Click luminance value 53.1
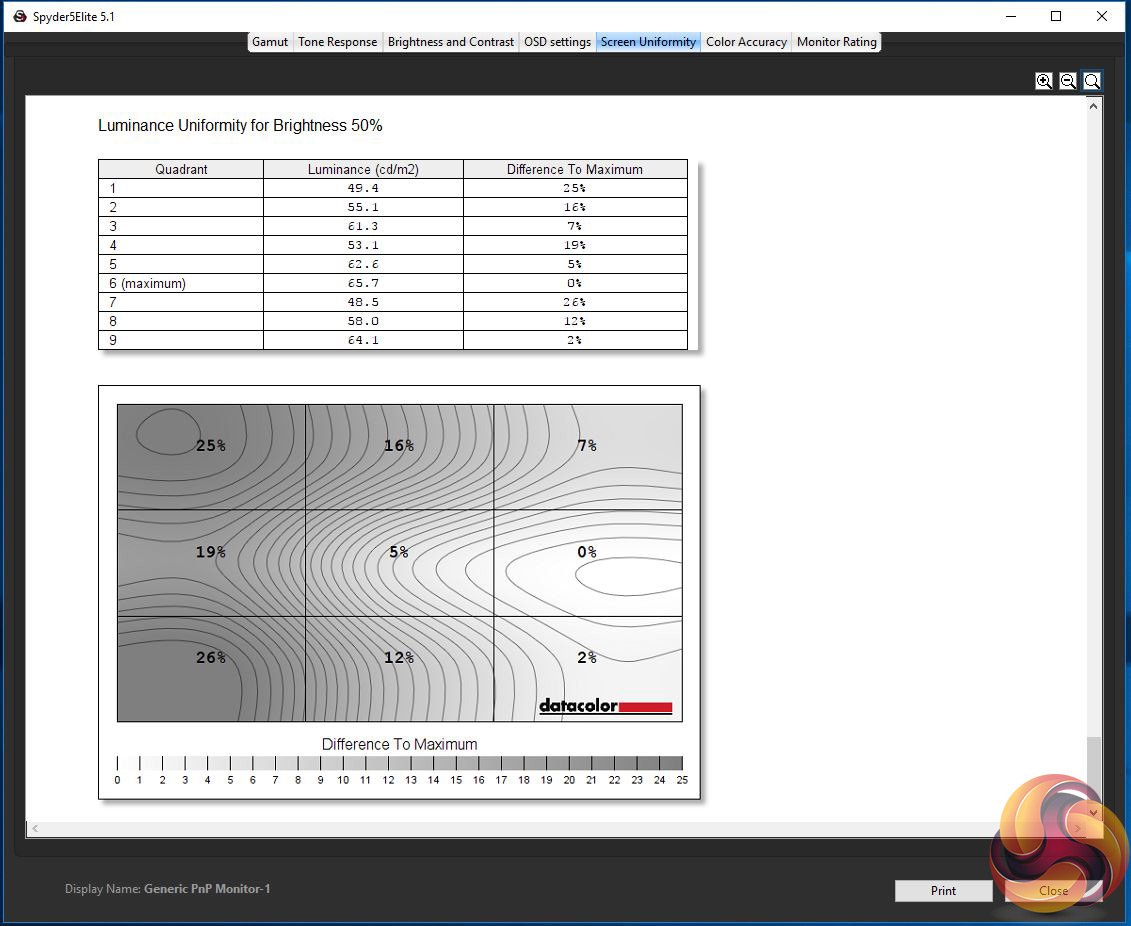1131x926 pixels. point(363,245)
